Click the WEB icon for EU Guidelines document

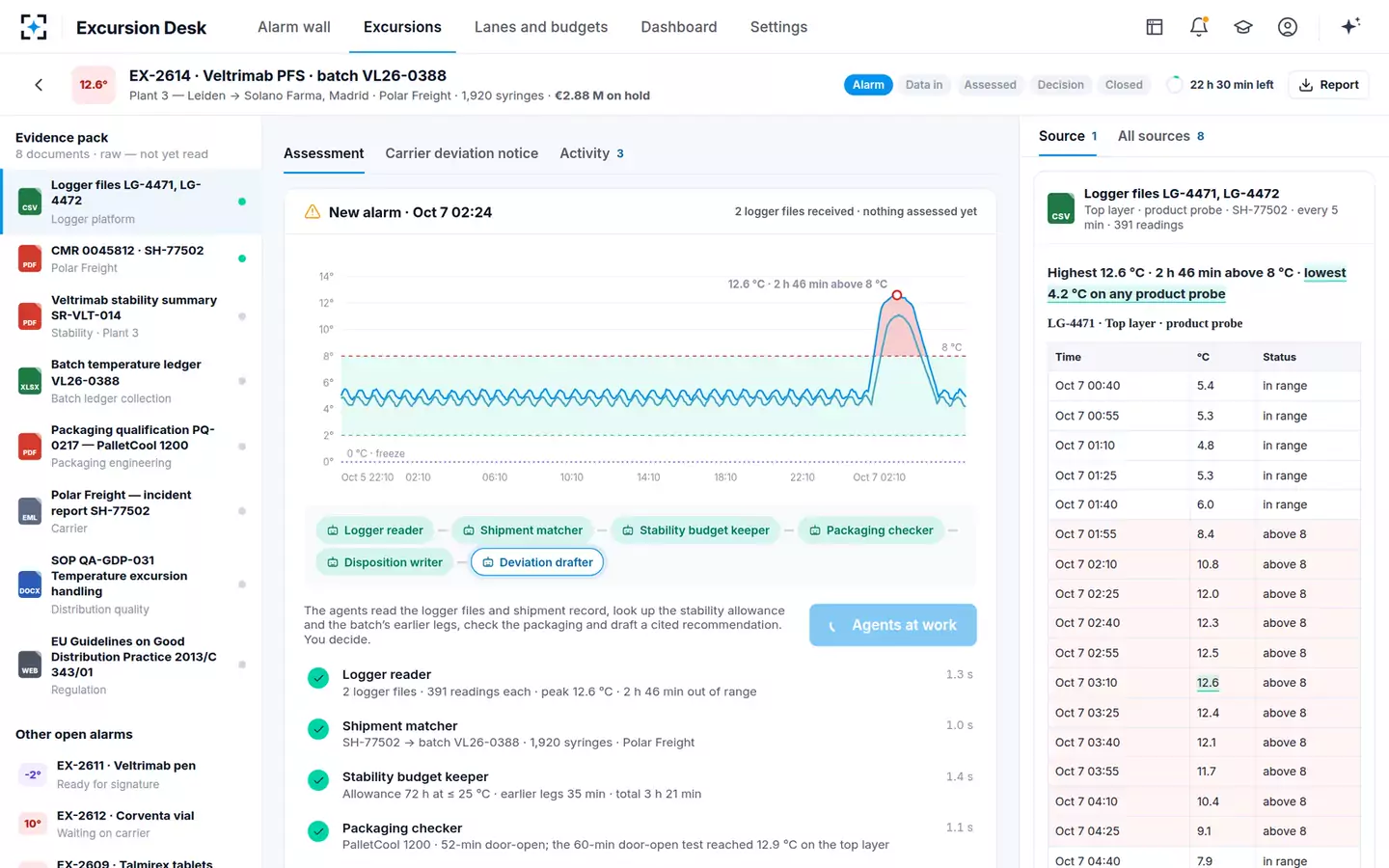30,665
